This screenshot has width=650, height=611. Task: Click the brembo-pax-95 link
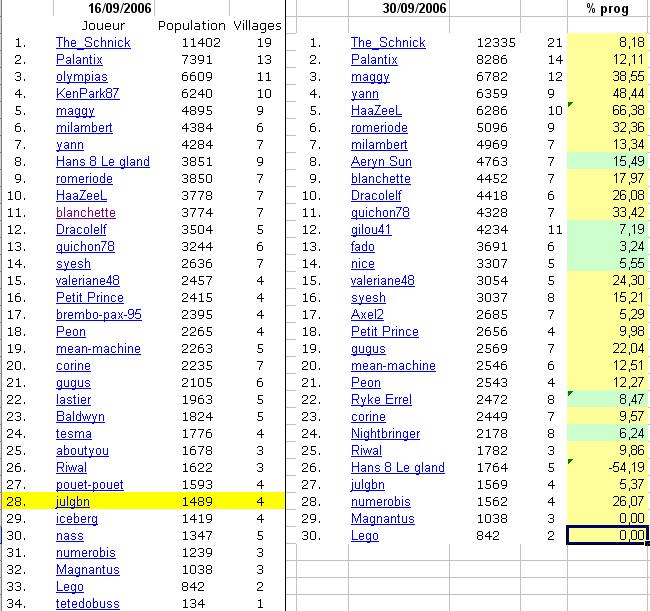click(x=99, y=315)
